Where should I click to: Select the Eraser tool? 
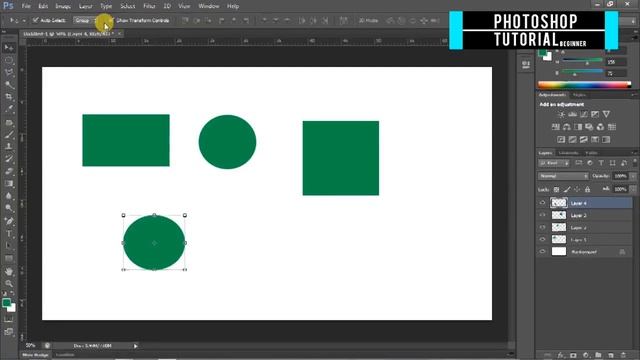pos(9,171)
